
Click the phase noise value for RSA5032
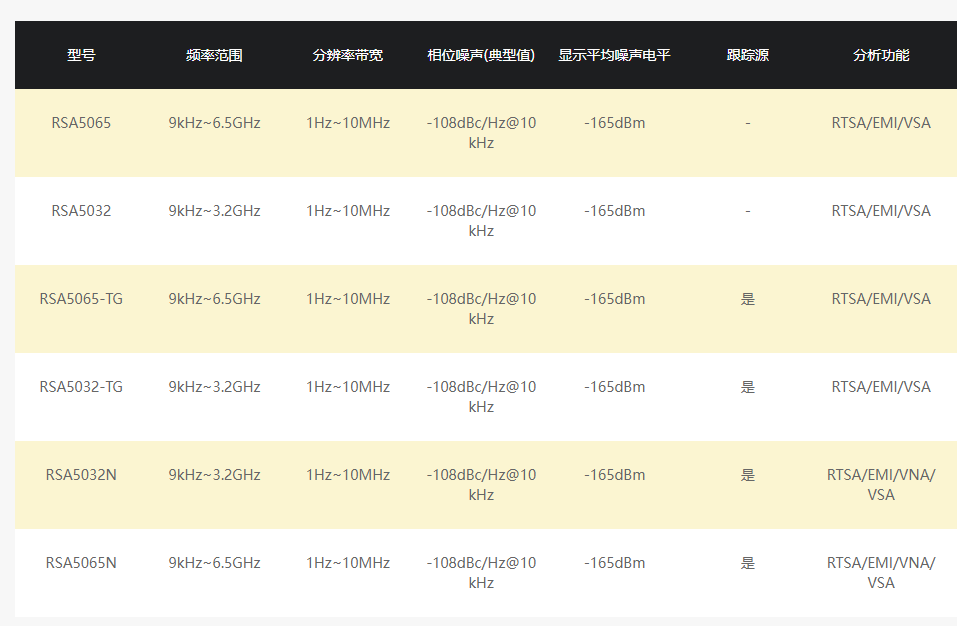click(x=481, y=220)
